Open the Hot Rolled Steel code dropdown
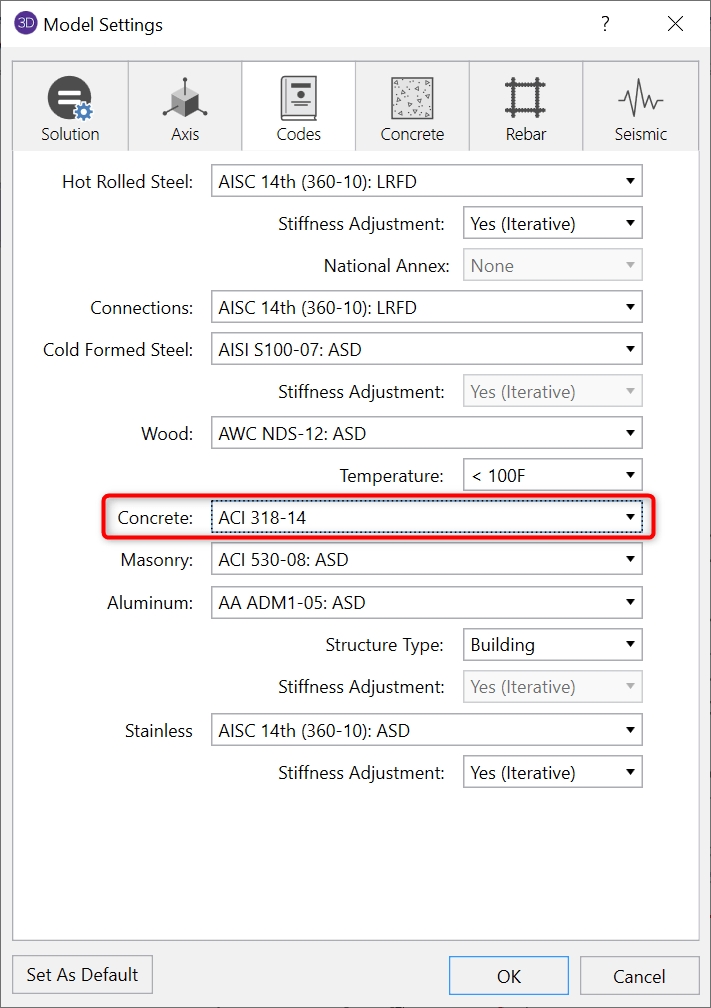 [x=630, y=180]
